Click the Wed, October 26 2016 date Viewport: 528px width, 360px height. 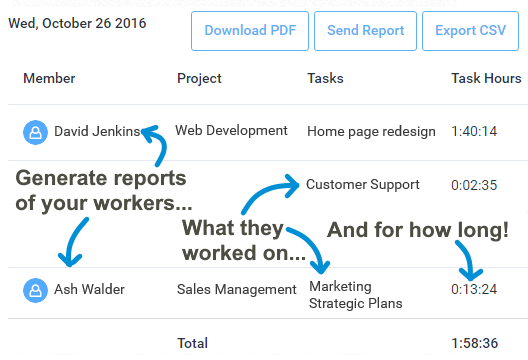tap(77, 23)
